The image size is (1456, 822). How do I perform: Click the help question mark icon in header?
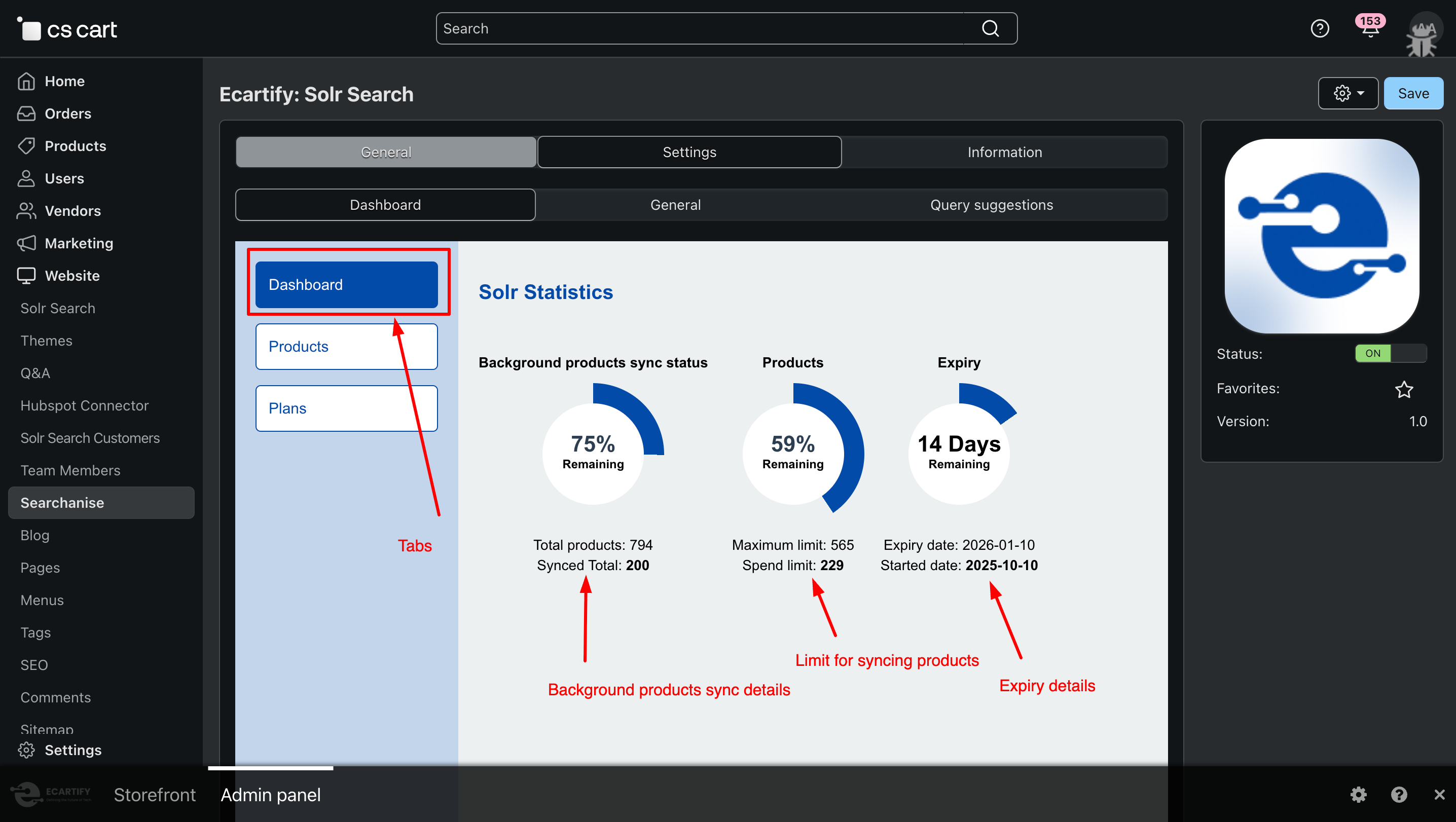1320,28
